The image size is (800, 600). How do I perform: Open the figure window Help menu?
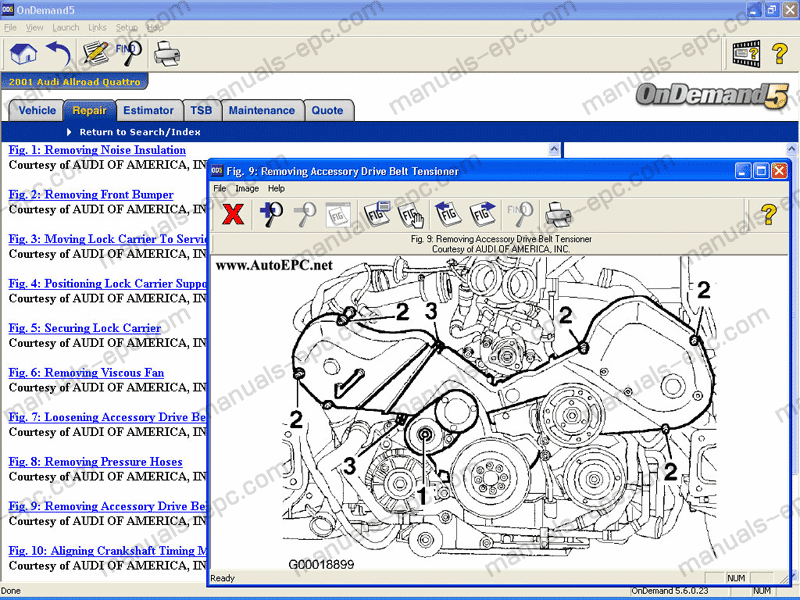pyautogui.click(x=276, y=188)
